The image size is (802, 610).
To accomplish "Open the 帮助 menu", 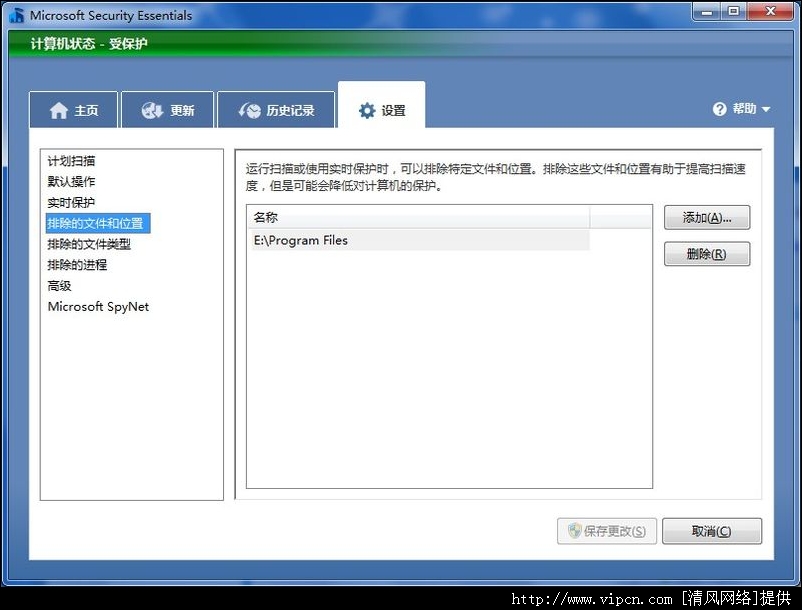I will click(x=744, y=109).
